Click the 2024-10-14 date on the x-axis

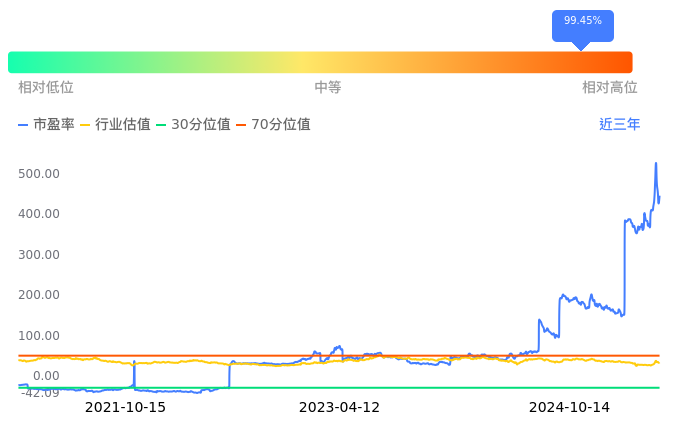[569, 408]
